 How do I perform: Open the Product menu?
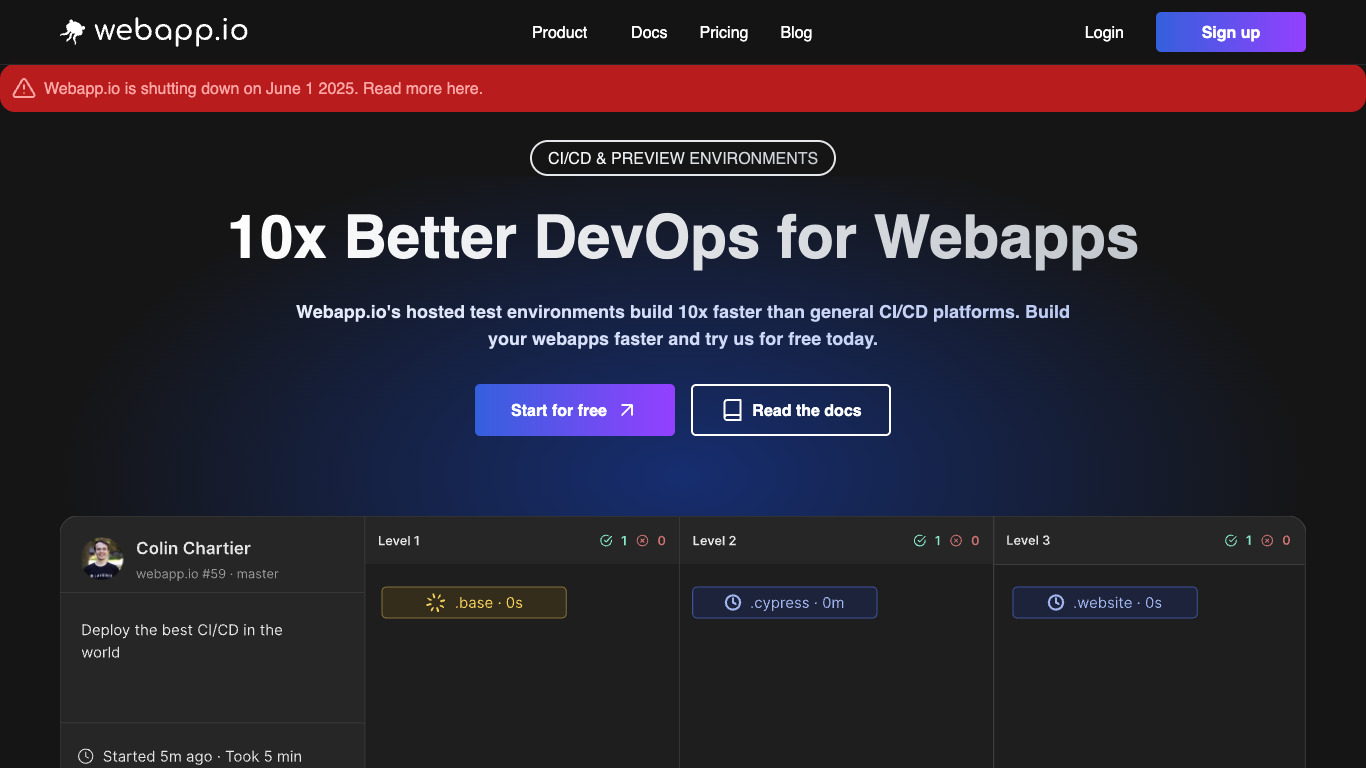click(x=559, y=33)
